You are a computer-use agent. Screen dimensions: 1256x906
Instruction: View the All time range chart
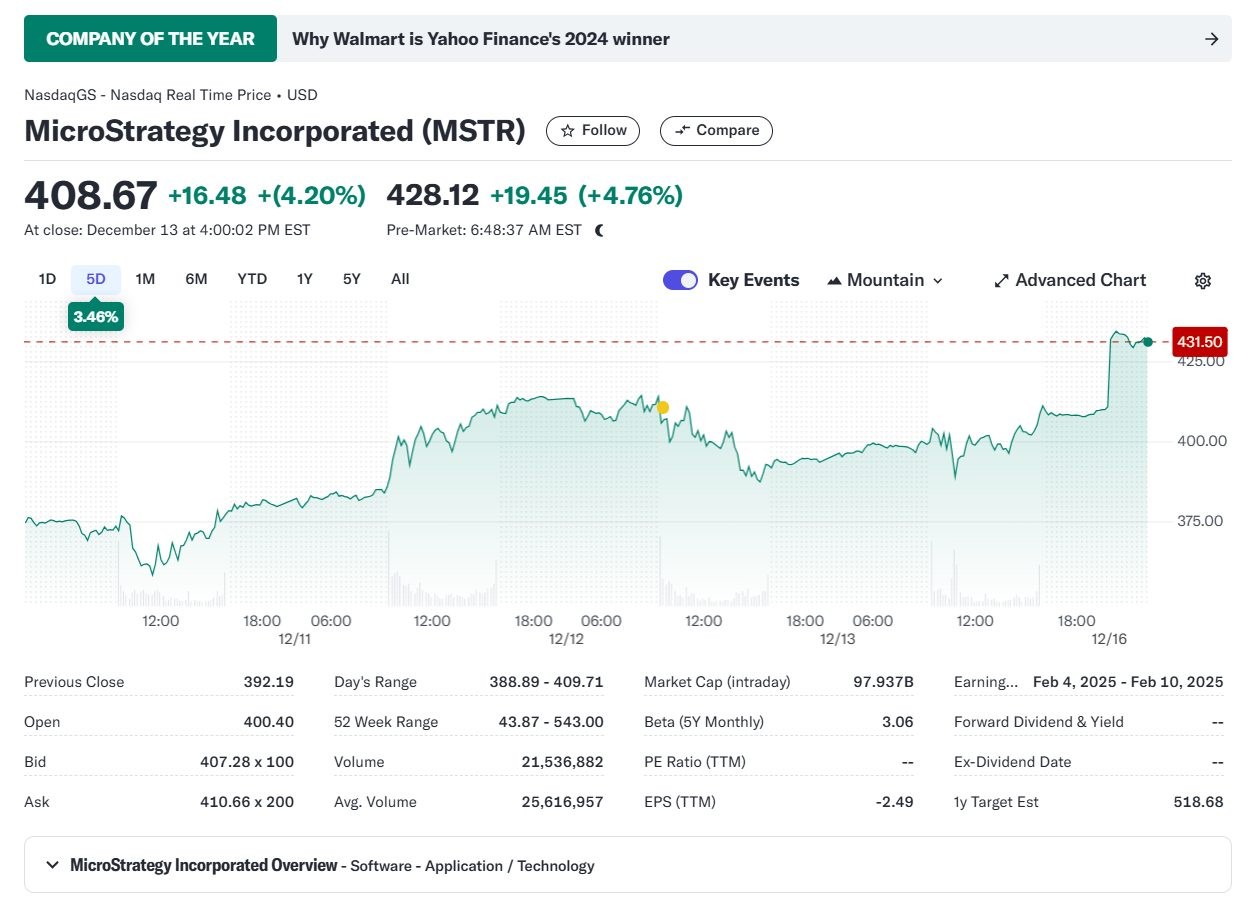click(x=400, y=279)
